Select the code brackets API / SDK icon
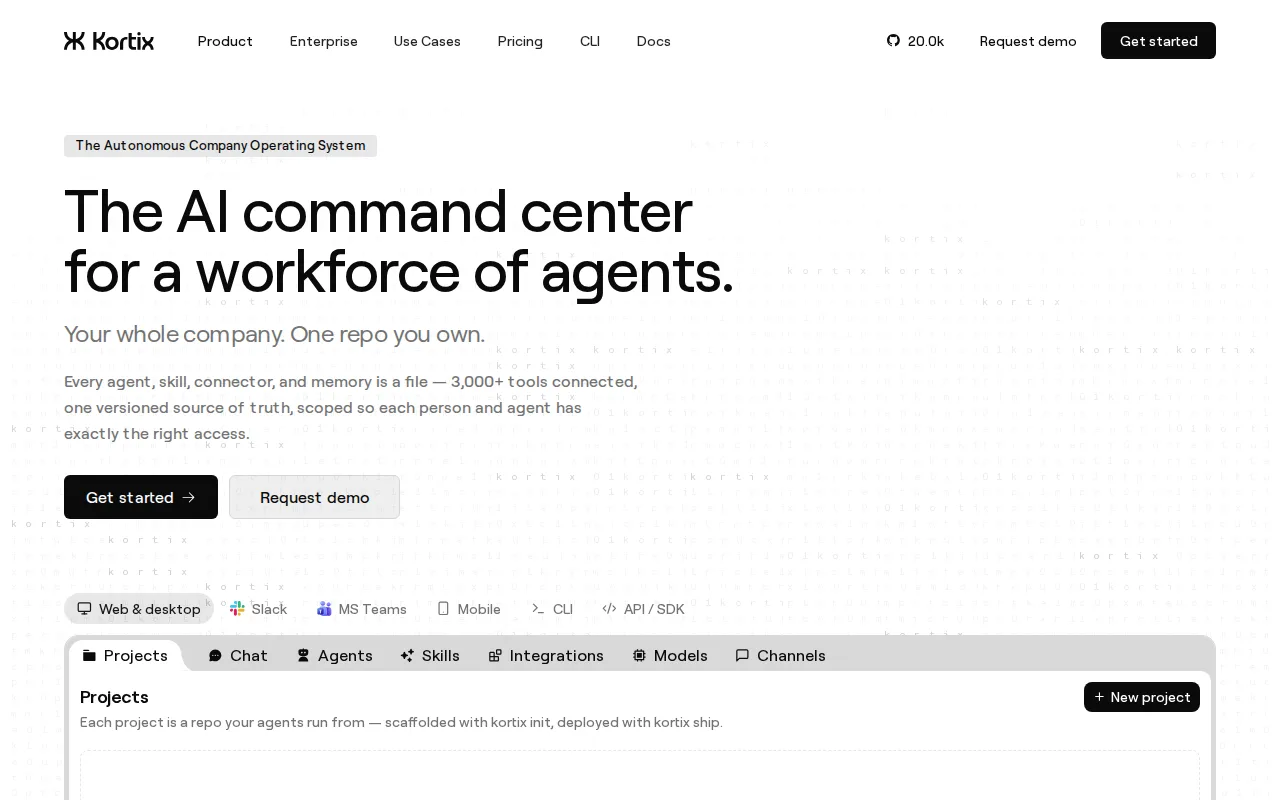 pos(609,609)
